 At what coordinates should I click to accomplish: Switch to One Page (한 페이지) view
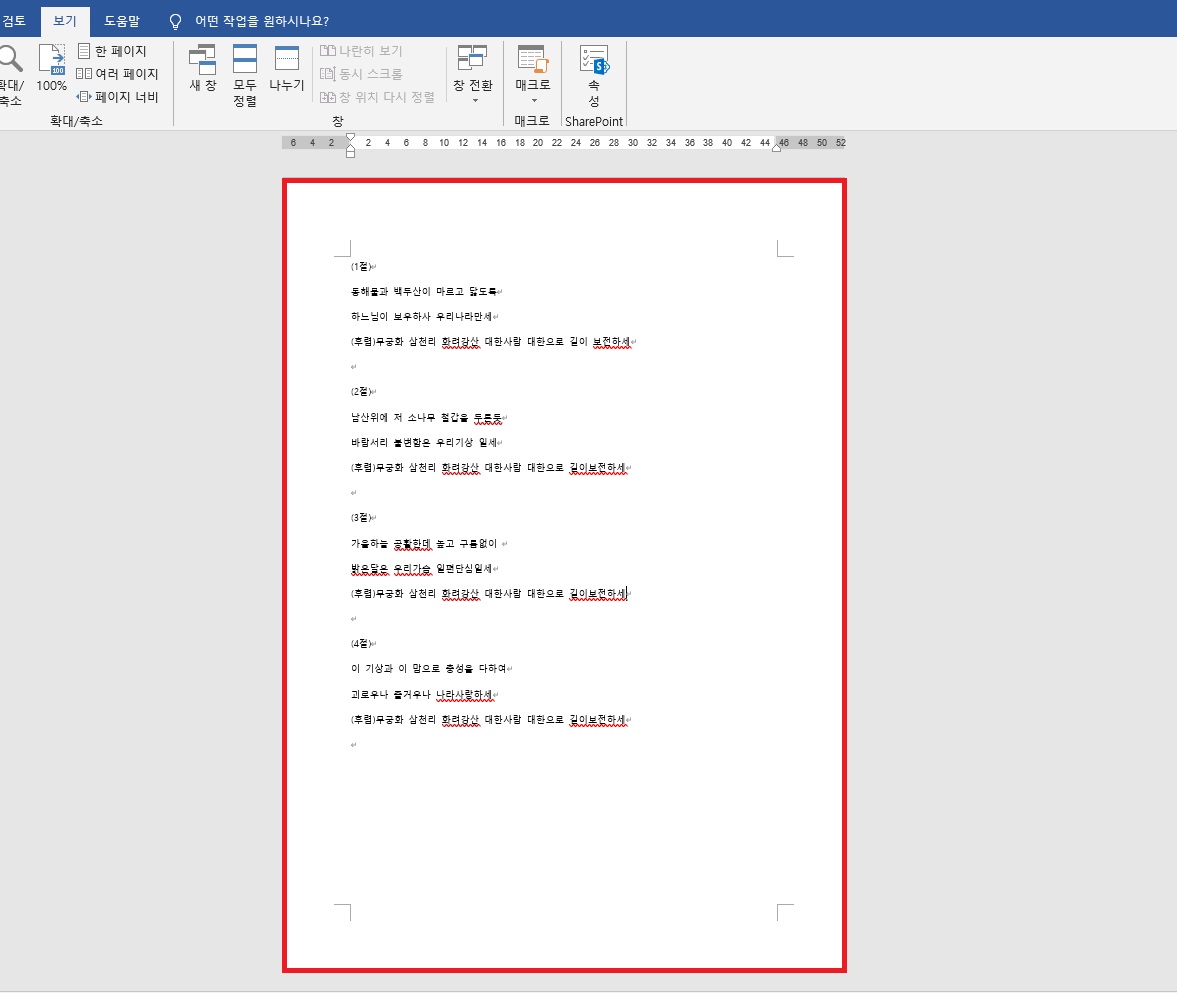[112, 51]
